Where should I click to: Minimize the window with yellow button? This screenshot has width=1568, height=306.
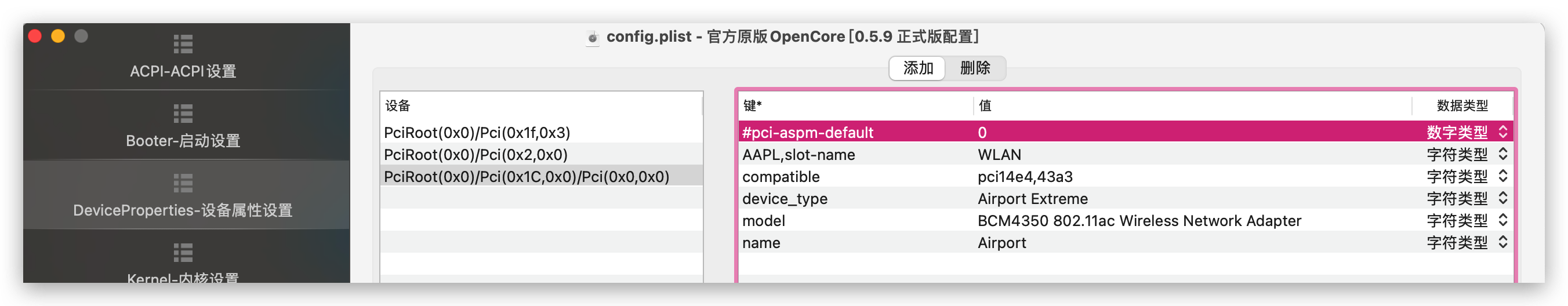58,36
